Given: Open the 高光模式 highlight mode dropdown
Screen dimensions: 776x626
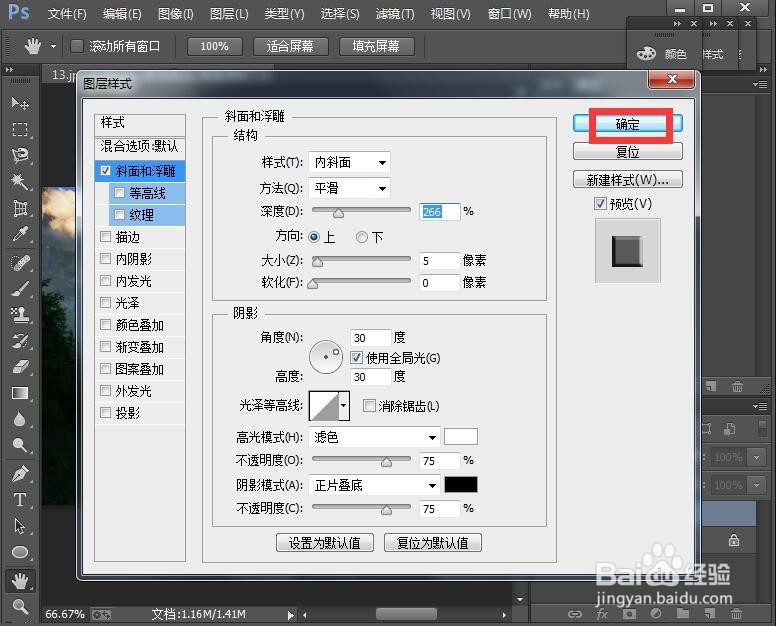Looking at the screenshot, I should 374,437.
